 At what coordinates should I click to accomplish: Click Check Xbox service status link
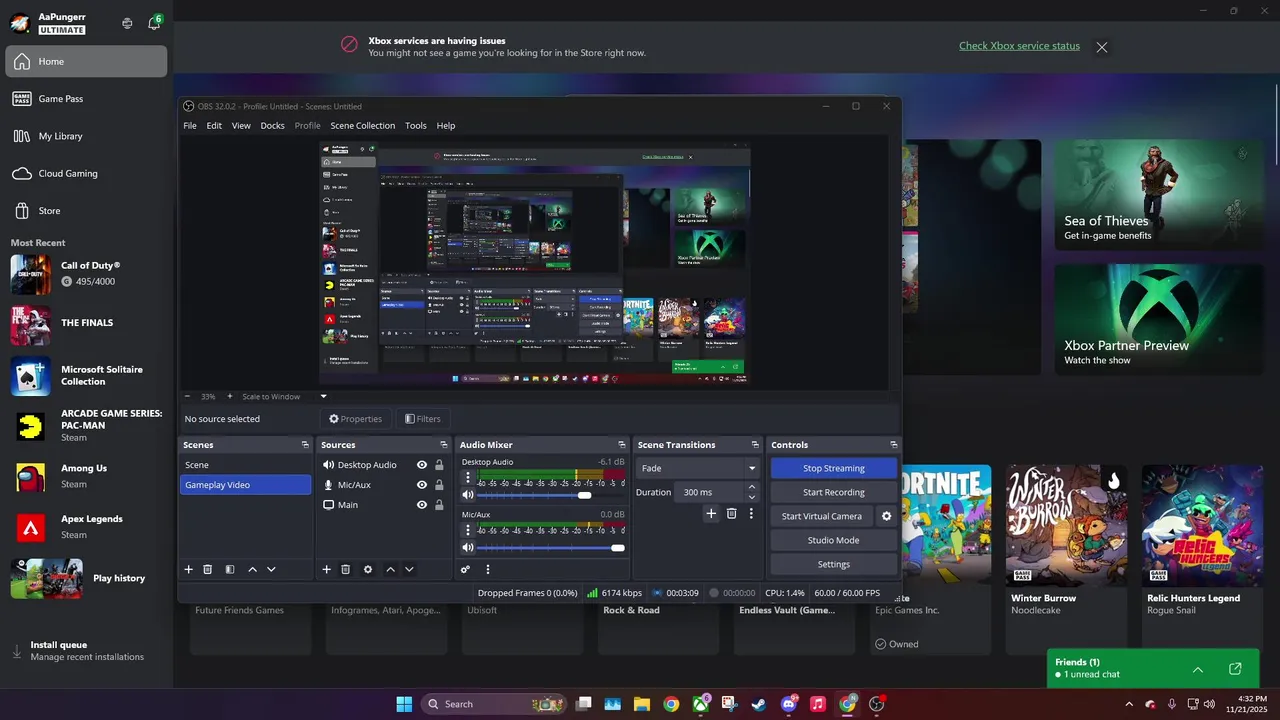[x=1019, y=46]
